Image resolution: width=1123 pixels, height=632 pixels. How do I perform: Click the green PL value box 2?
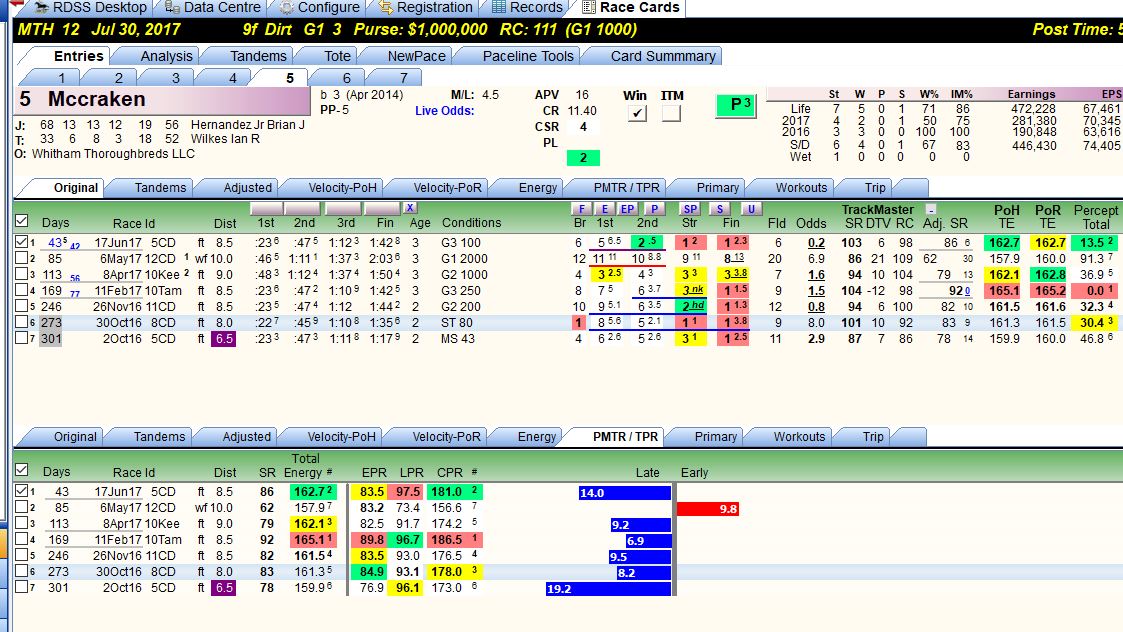583,158
